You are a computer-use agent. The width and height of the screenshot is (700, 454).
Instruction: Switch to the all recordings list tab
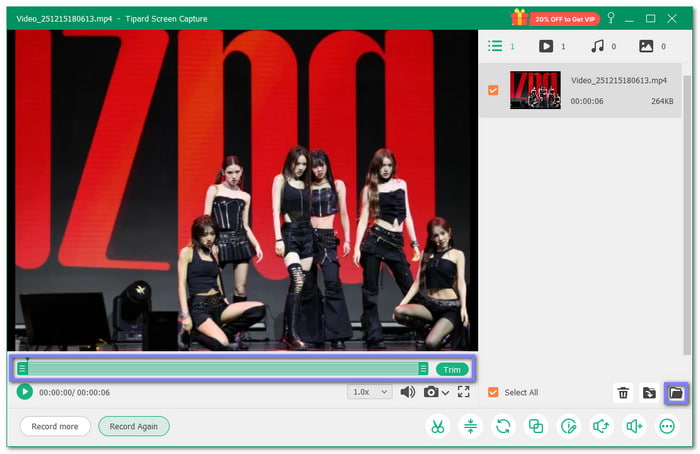click(x=496, y=46)
